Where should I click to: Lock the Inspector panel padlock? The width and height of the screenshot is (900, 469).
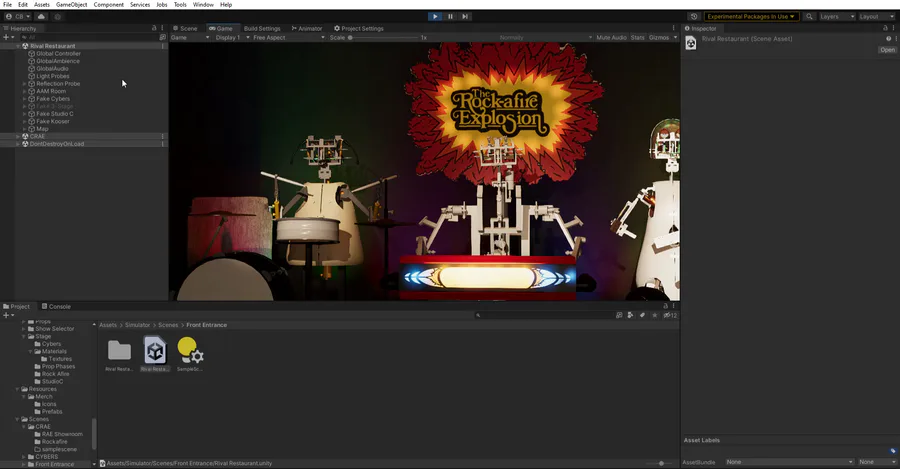pos(885,28)
